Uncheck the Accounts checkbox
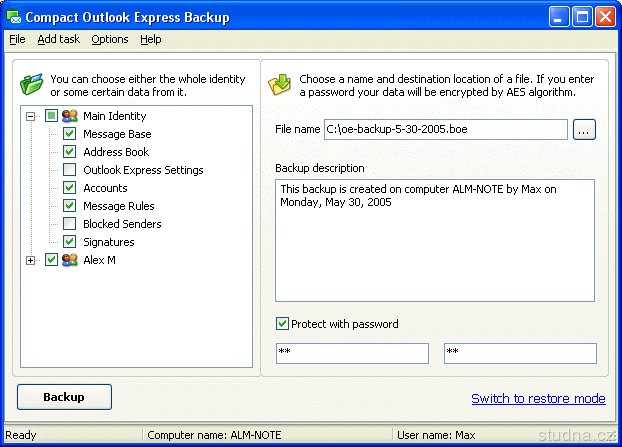This screenshot has width=622, height=447. [x=69, y=188]
